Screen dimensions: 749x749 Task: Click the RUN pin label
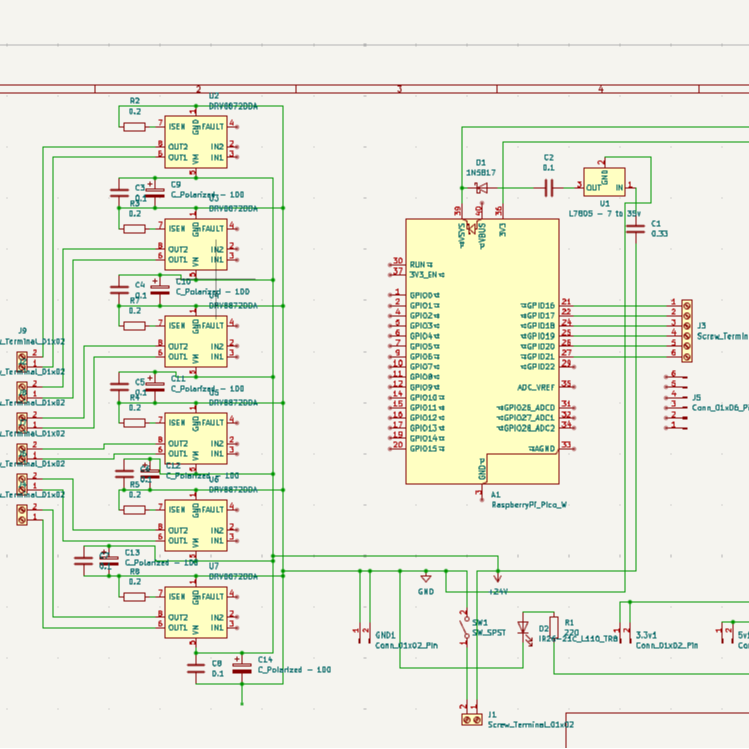[421, 265]
